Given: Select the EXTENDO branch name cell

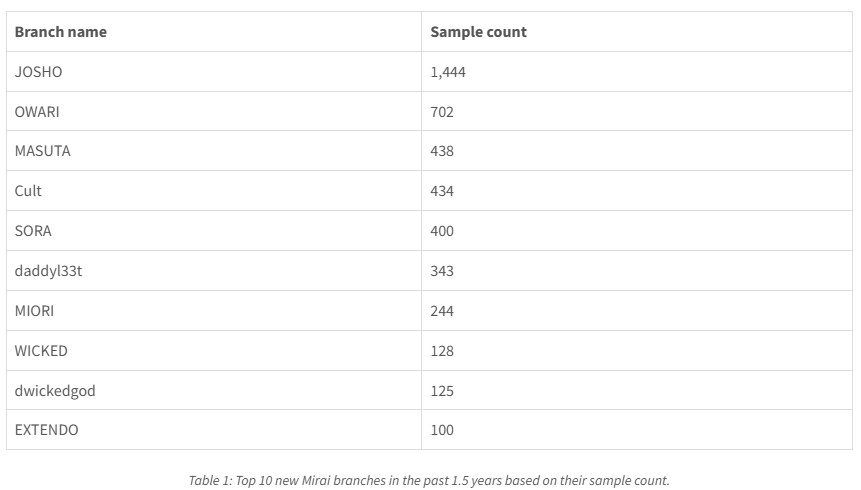Looking at the screenshot, I should point(46,430).
